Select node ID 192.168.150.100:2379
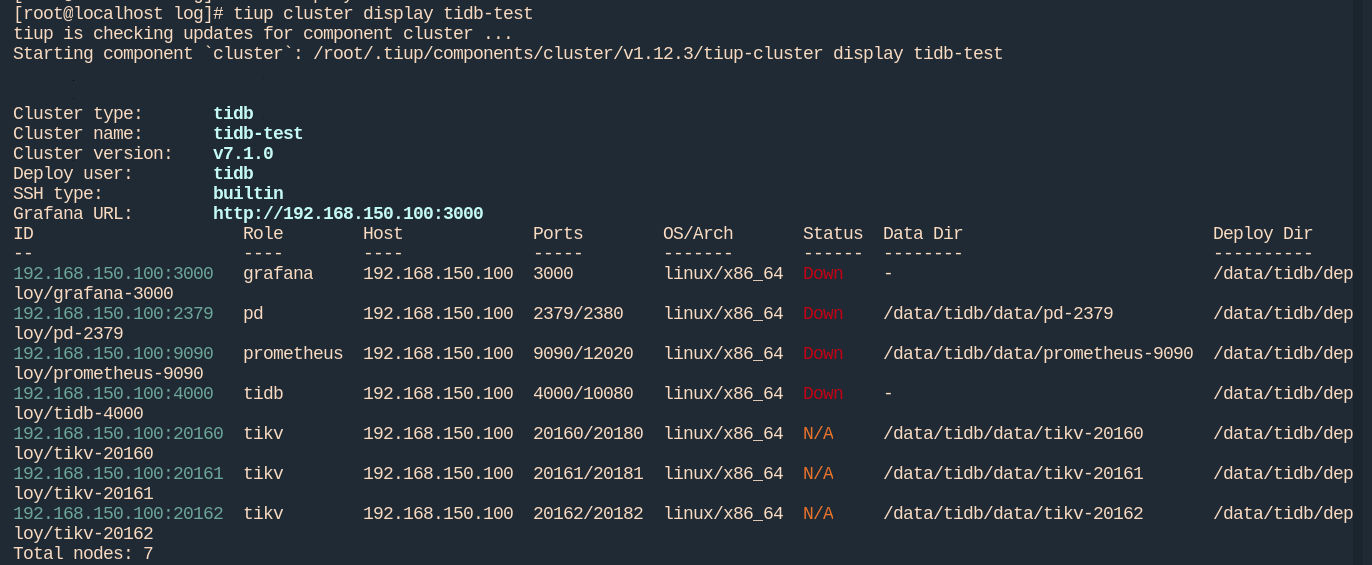Image resolution: width=1372 pixels, height=565 pixels. 113,313
